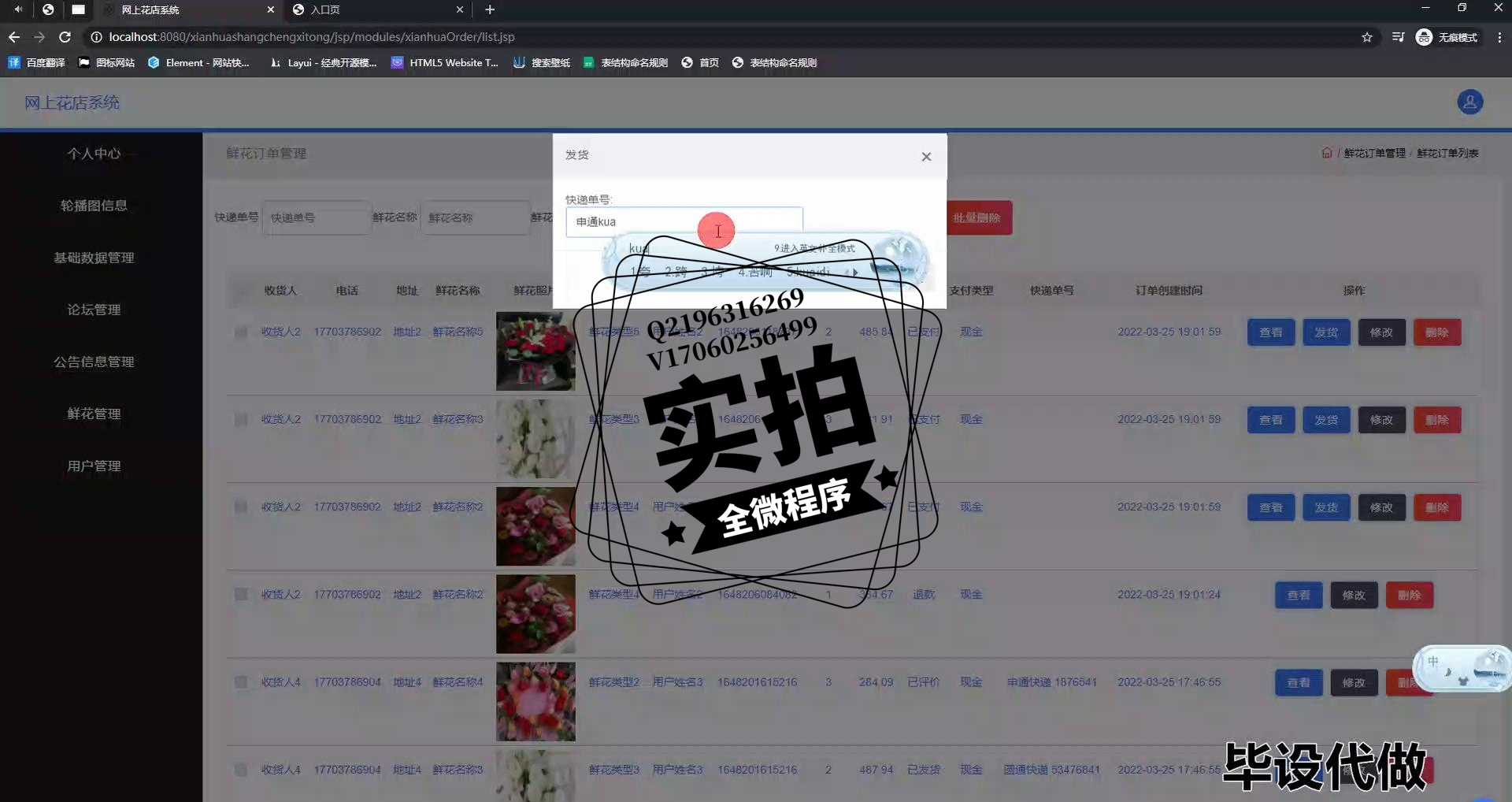The image size is (1512, 802).
Task: Open the new tab plus button
Action: tap(490, 9)
